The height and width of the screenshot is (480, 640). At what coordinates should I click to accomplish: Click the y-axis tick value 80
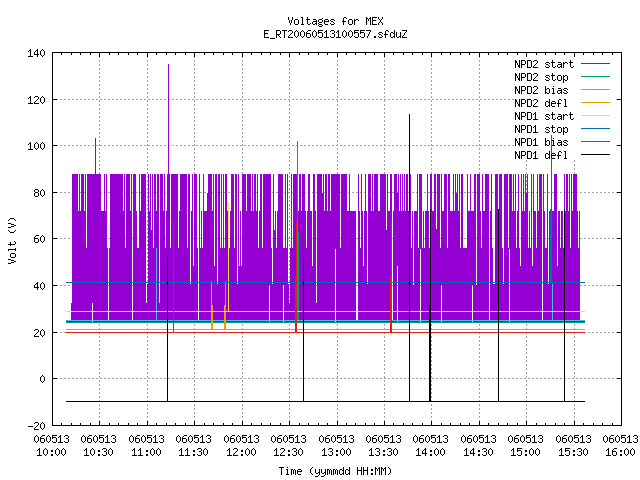[39, 193]
